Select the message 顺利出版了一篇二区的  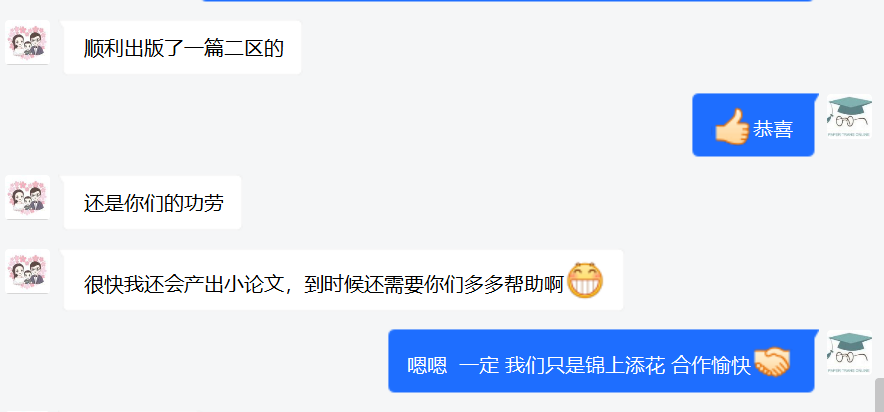click(x=183, y=48)
